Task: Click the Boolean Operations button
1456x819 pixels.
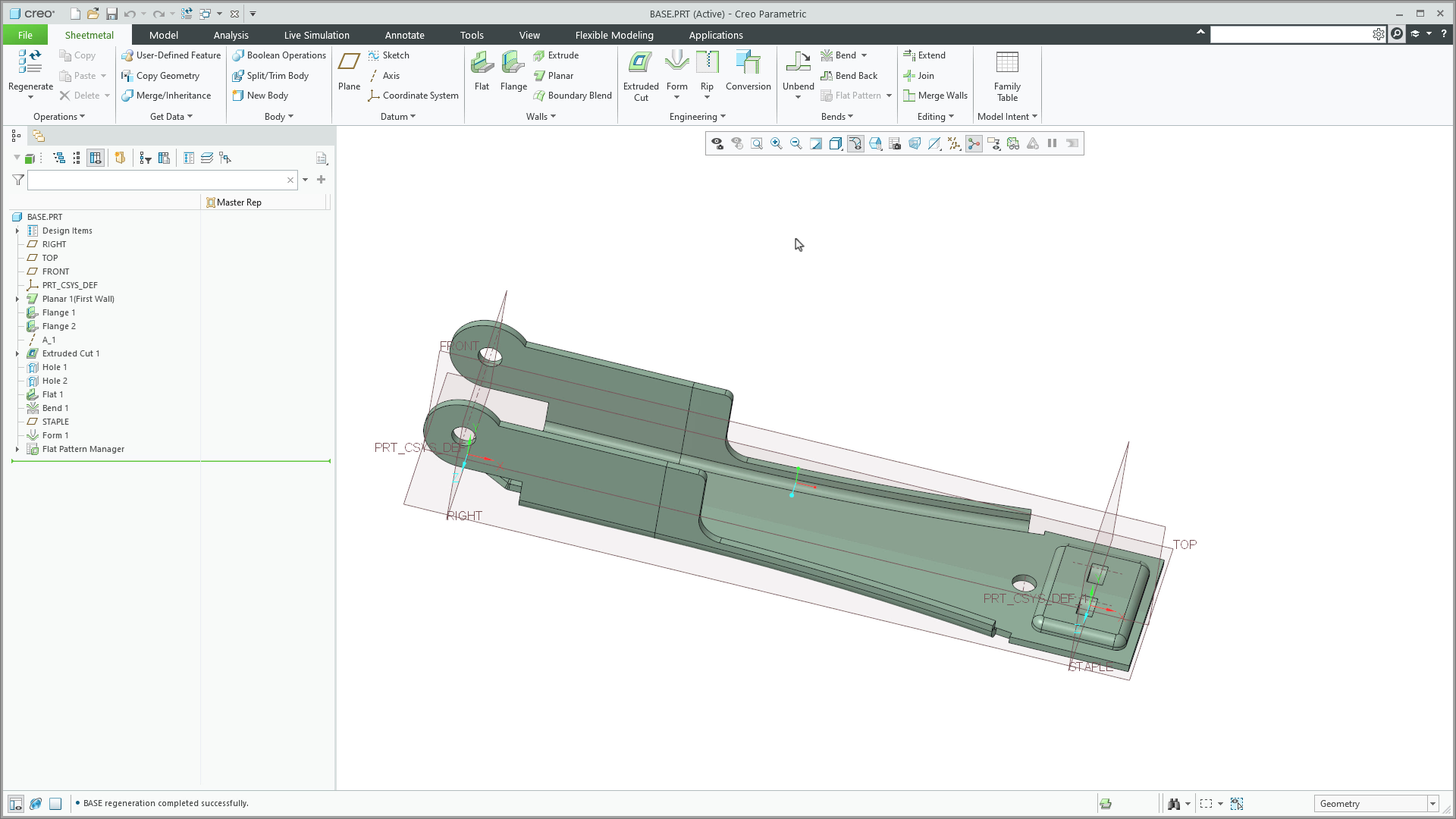Action: 279,55
